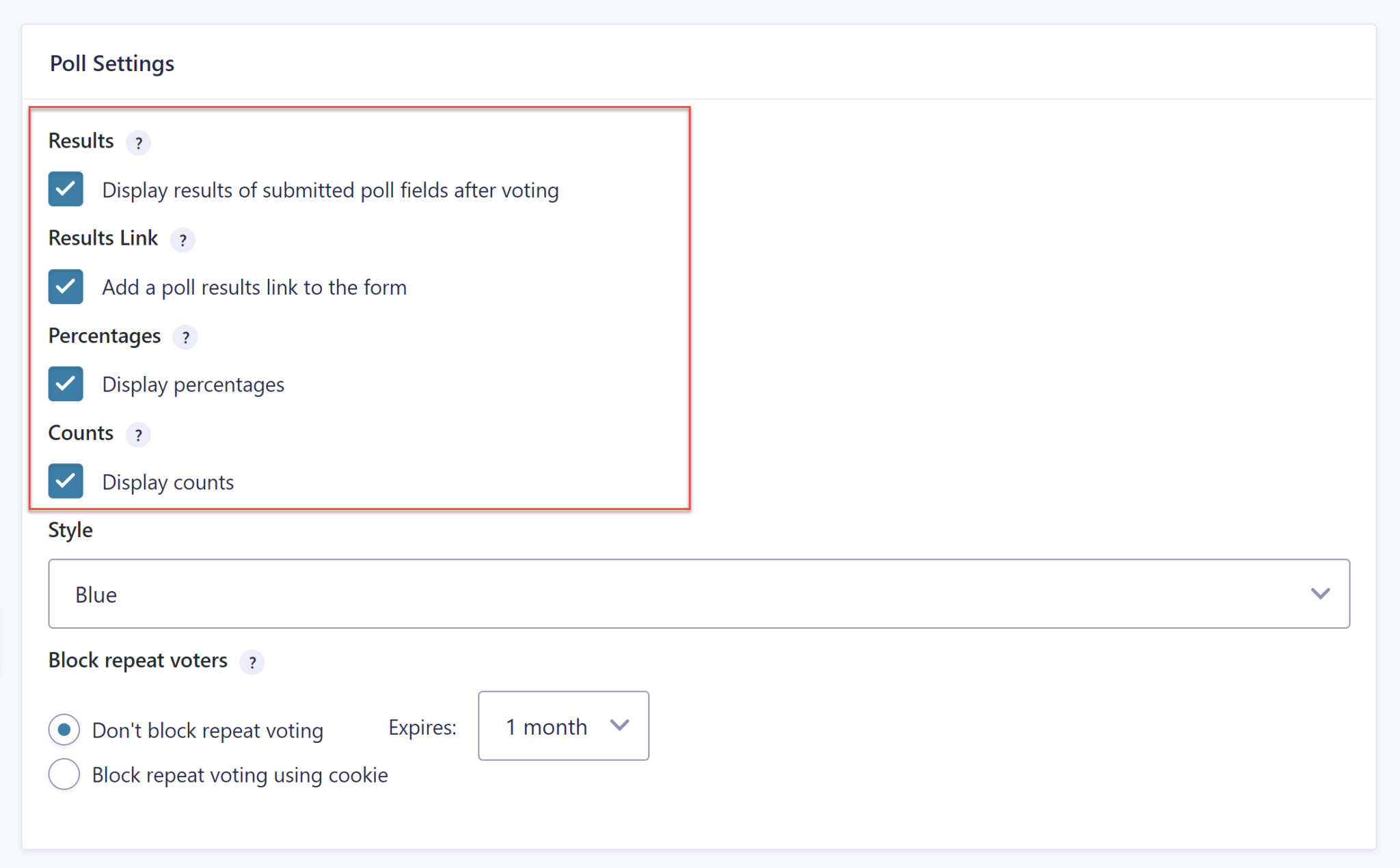Toggle the Display percentages checkbox

coord(65,383)
